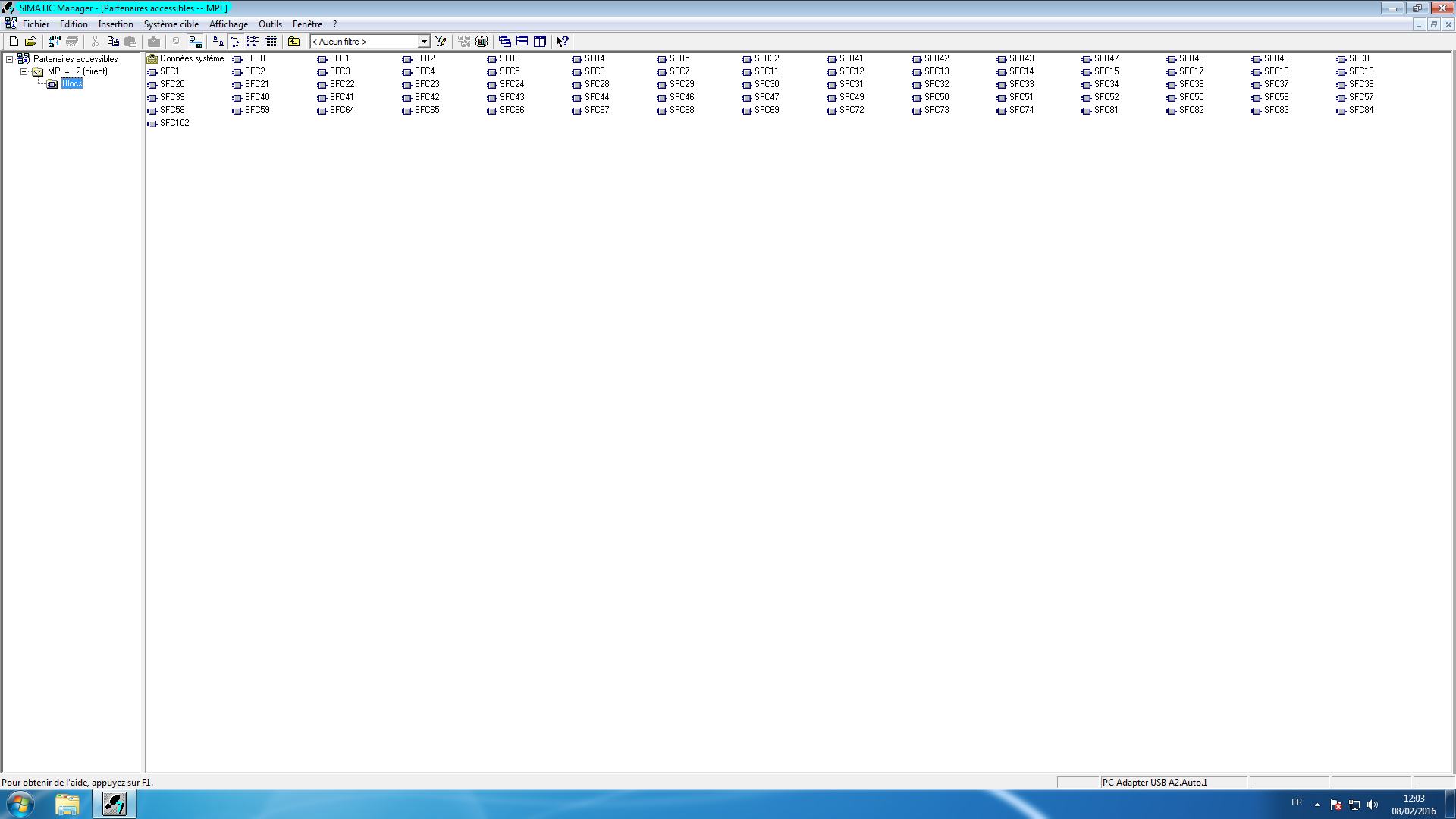Collapse the MPI = 2 (direct) node
Viewport: 1456px width, 819px height.
click(x=24, y=71)
